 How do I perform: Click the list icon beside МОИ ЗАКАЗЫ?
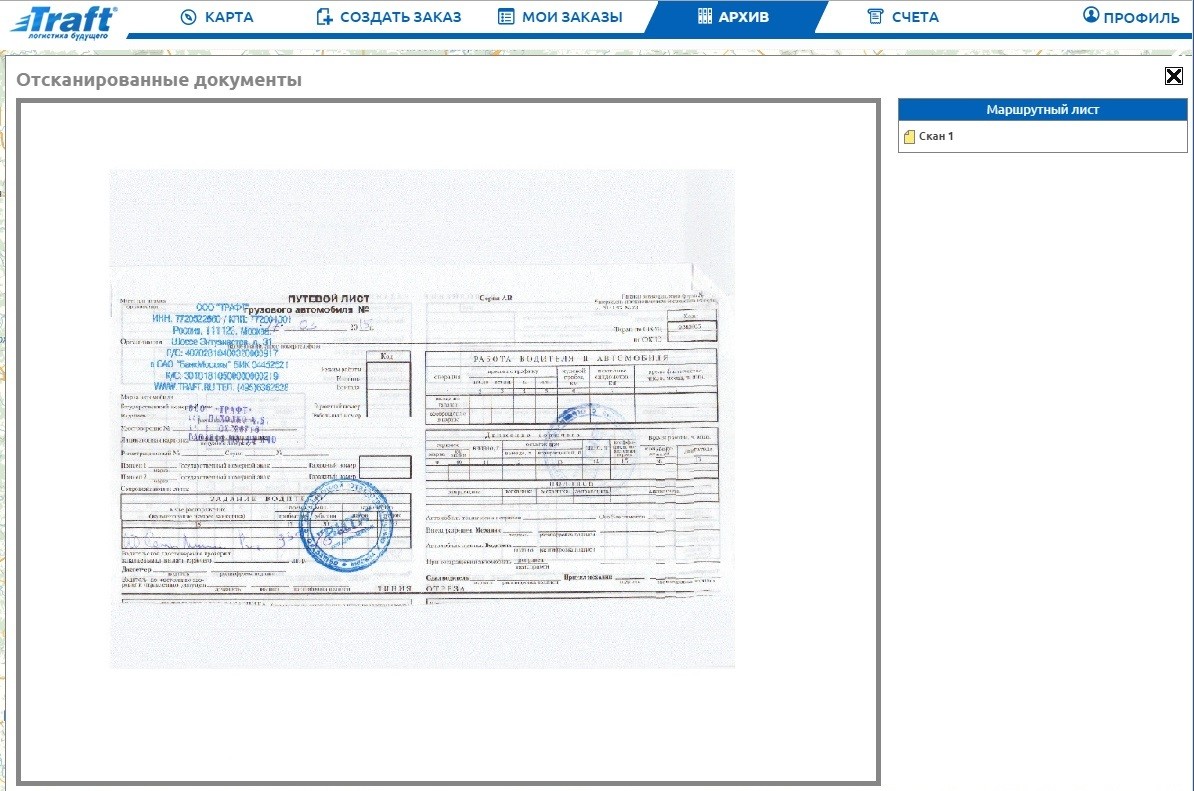click(x=506, y=17)
